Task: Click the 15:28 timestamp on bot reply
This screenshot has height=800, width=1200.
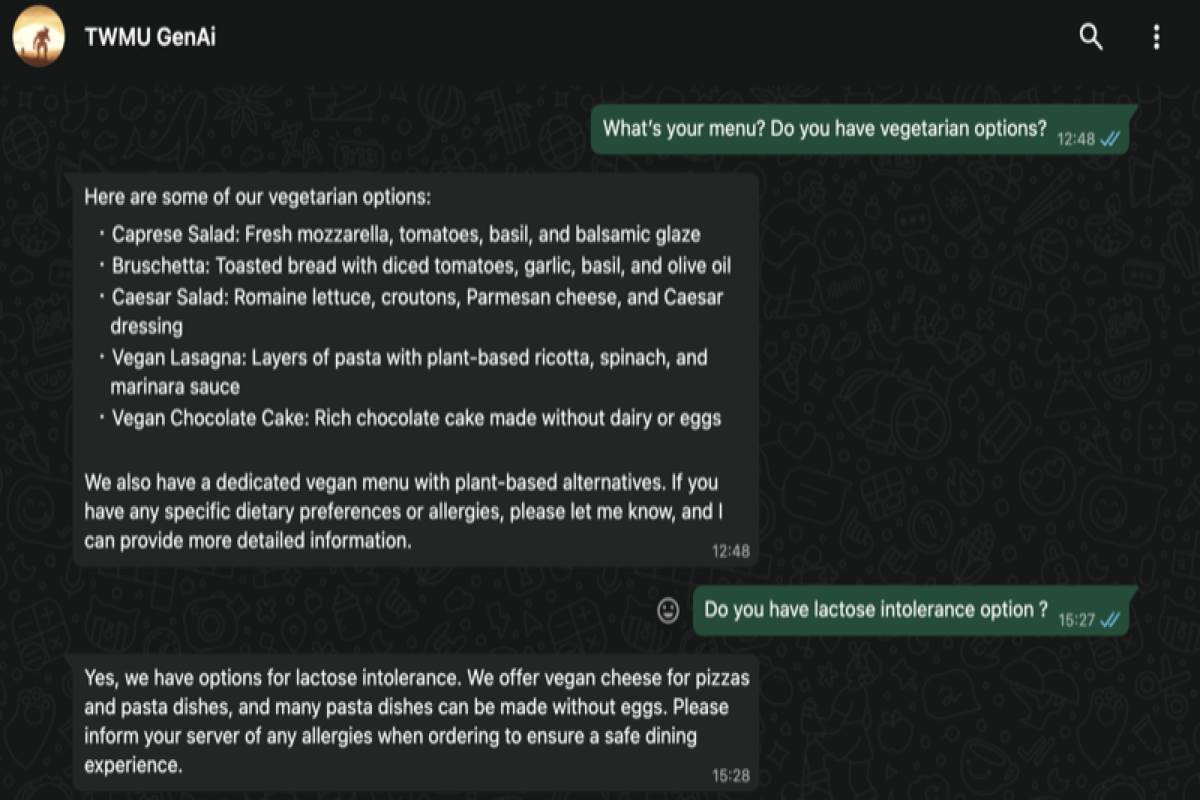Action: [730, 775]
